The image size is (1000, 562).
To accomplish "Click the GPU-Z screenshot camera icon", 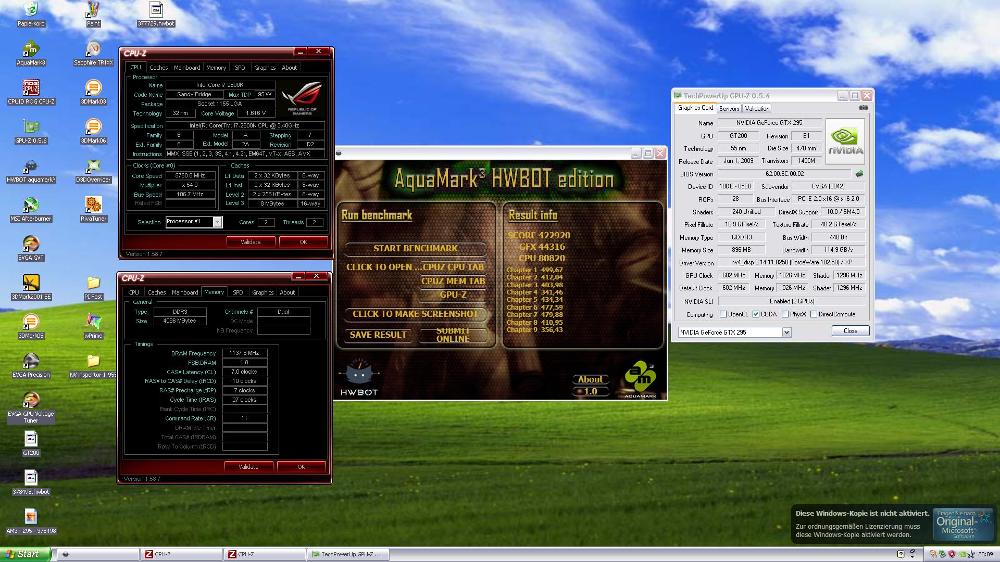I will point(863,108).
